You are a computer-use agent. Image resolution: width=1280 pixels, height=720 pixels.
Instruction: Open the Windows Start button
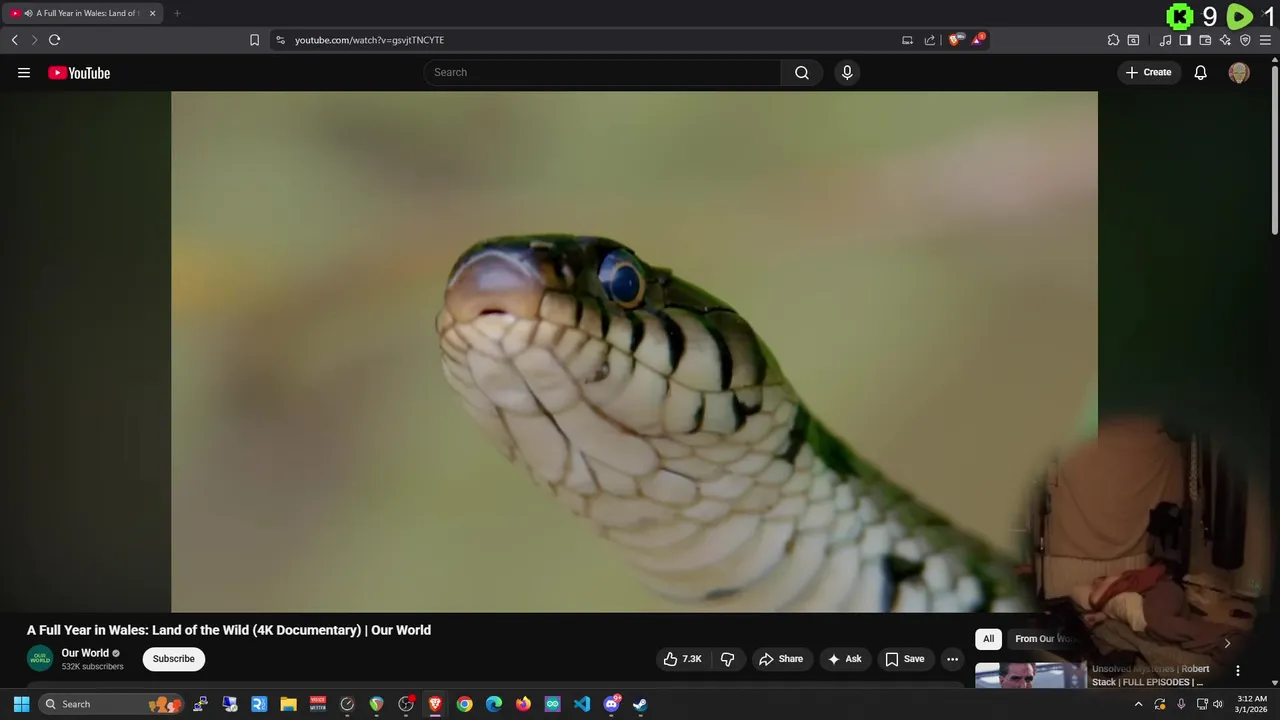coord(21,704)
